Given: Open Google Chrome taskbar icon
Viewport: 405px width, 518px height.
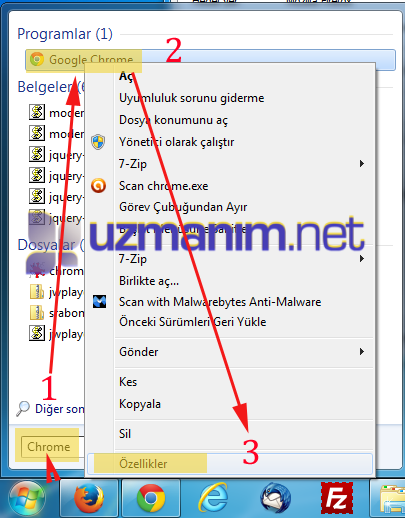Looking at the screenshot, I should pyautogui.click(x=151, y=499).
